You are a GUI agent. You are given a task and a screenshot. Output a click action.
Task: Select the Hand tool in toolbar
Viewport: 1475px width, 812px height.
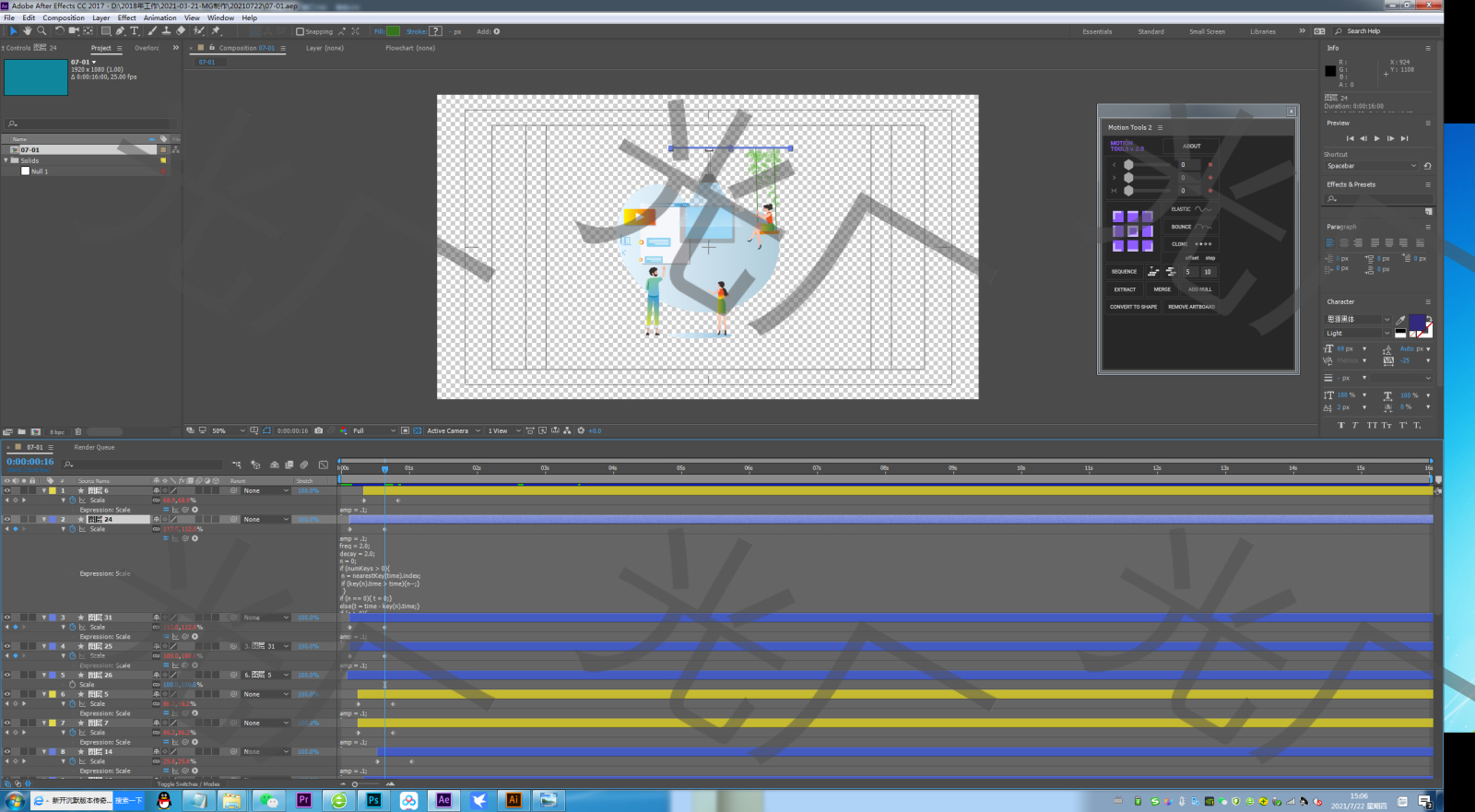pos(28,31)
